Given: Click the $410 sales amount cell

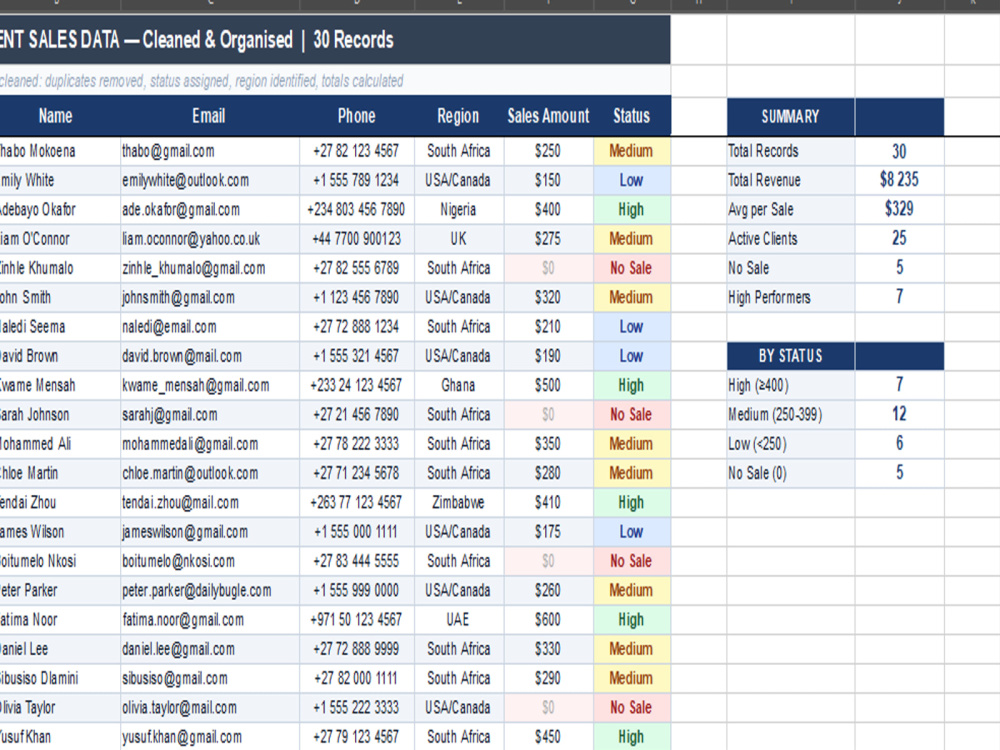Looking at the screenshot, I should coord(548,503).
